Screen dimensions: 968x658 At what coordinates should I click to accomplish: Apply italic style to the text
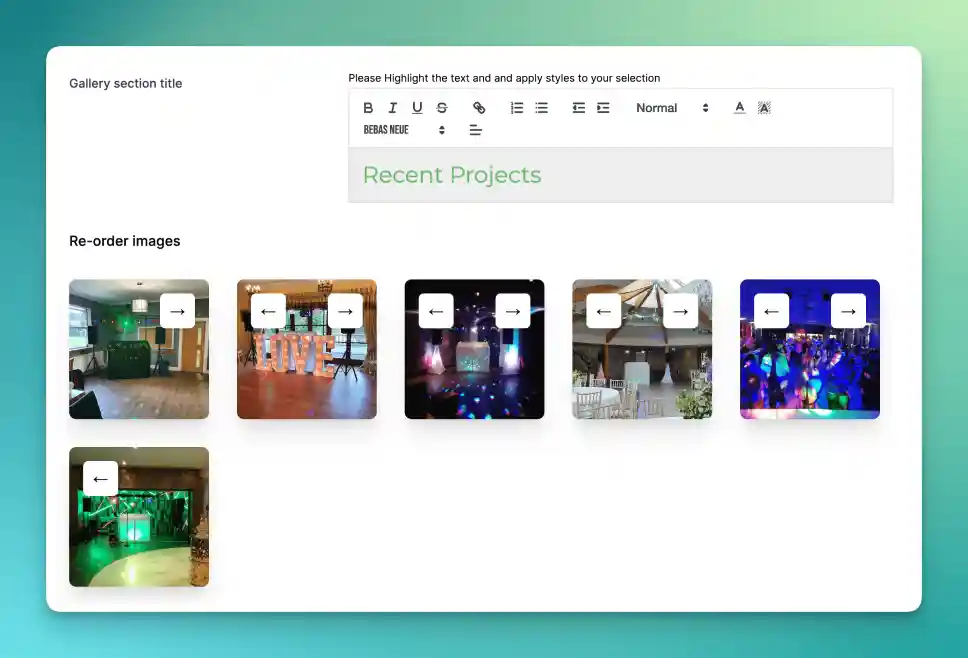(392, 108)
